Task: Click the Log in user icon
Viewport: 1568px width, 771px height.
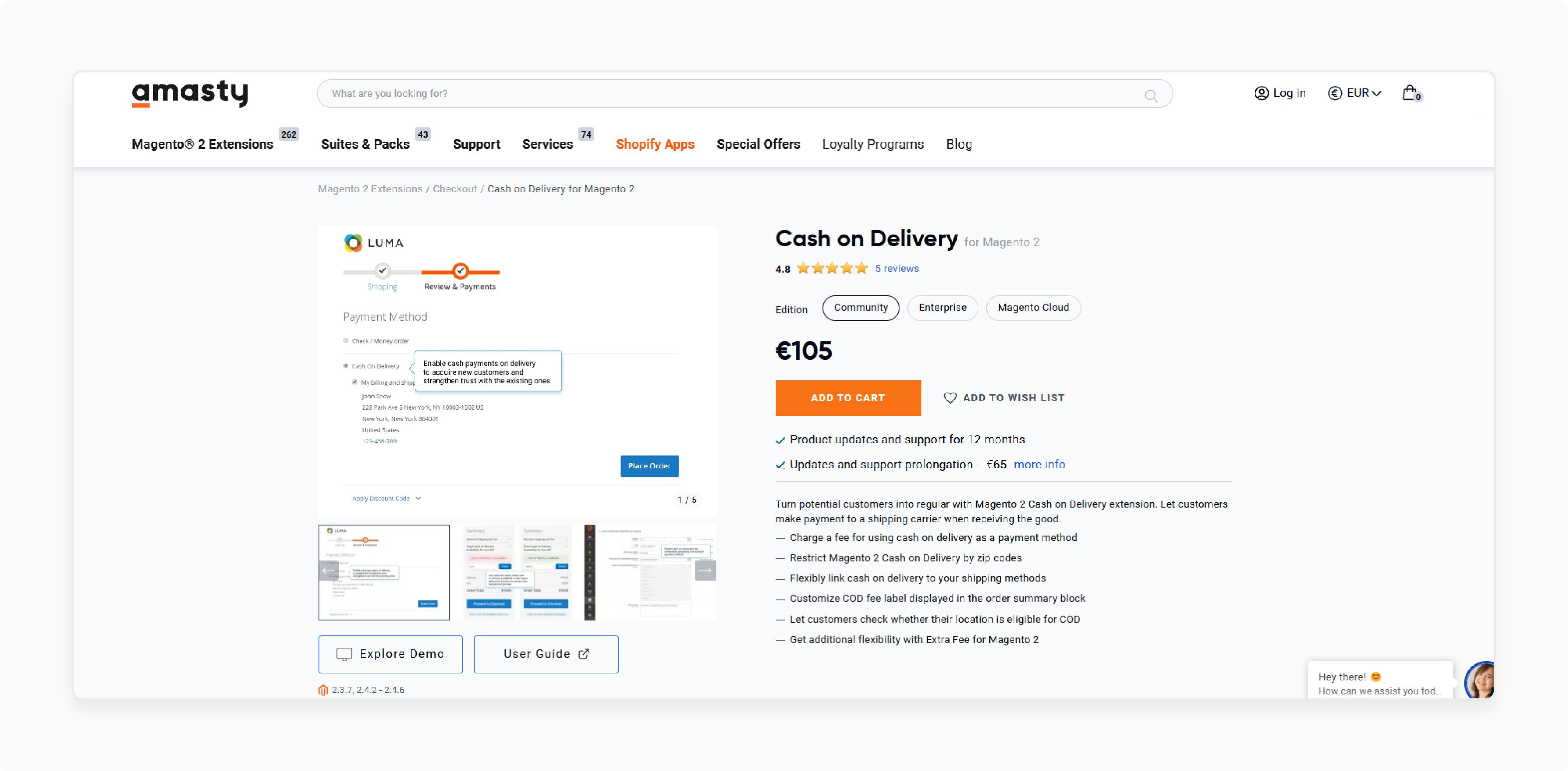Action: (x=1261, y=93)
